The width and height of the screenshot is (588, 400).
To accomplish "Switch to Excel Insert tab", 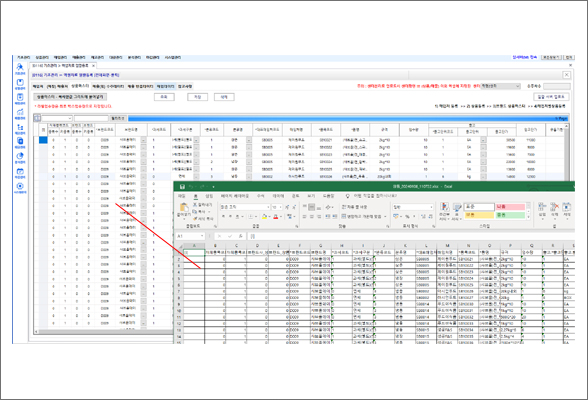I will point(209,196).
